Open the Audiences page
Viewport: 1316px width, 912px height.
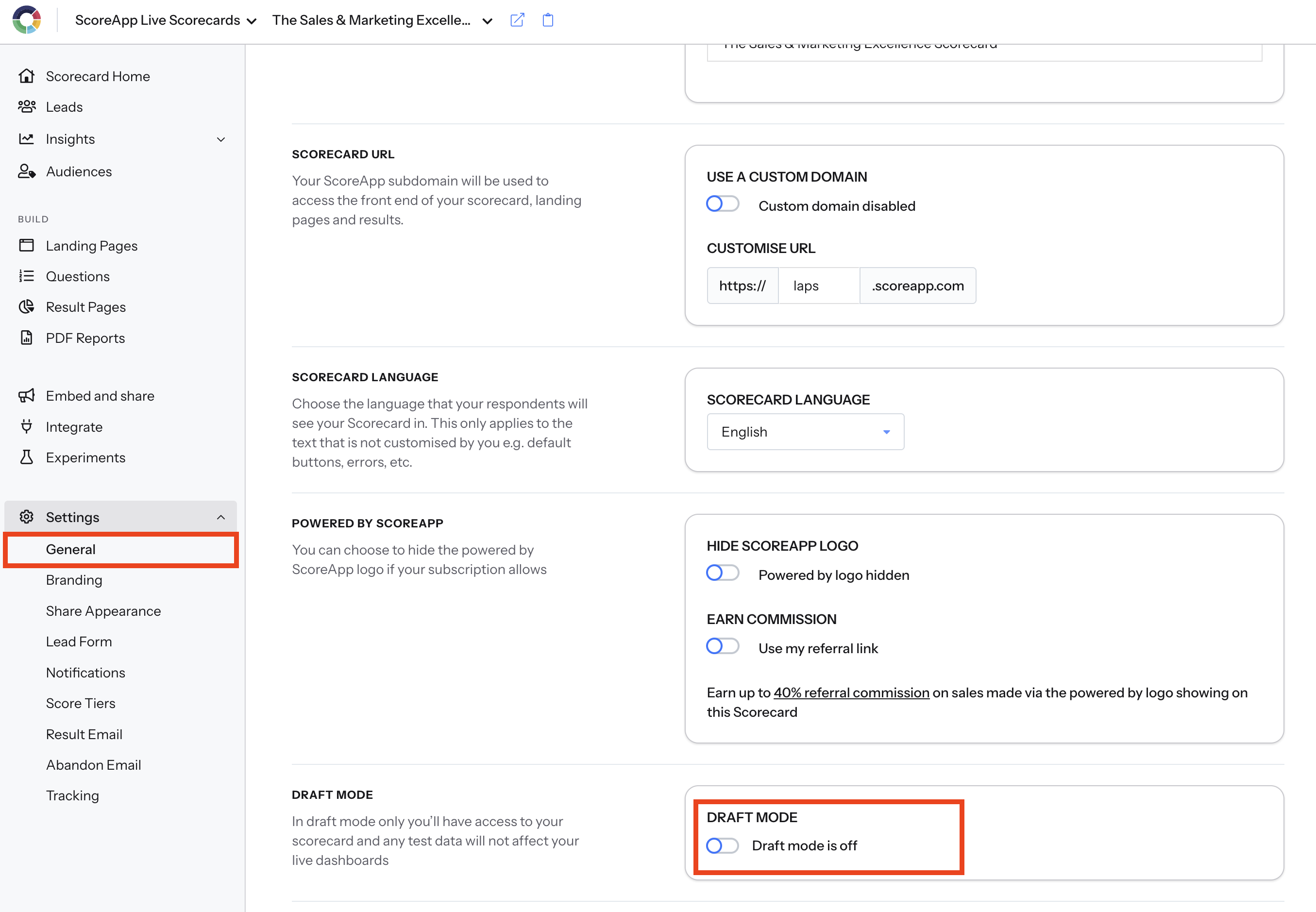click(79, 171)
